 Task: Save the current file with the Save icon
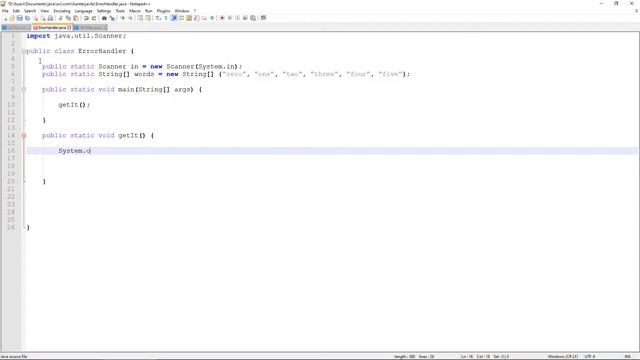20,18
